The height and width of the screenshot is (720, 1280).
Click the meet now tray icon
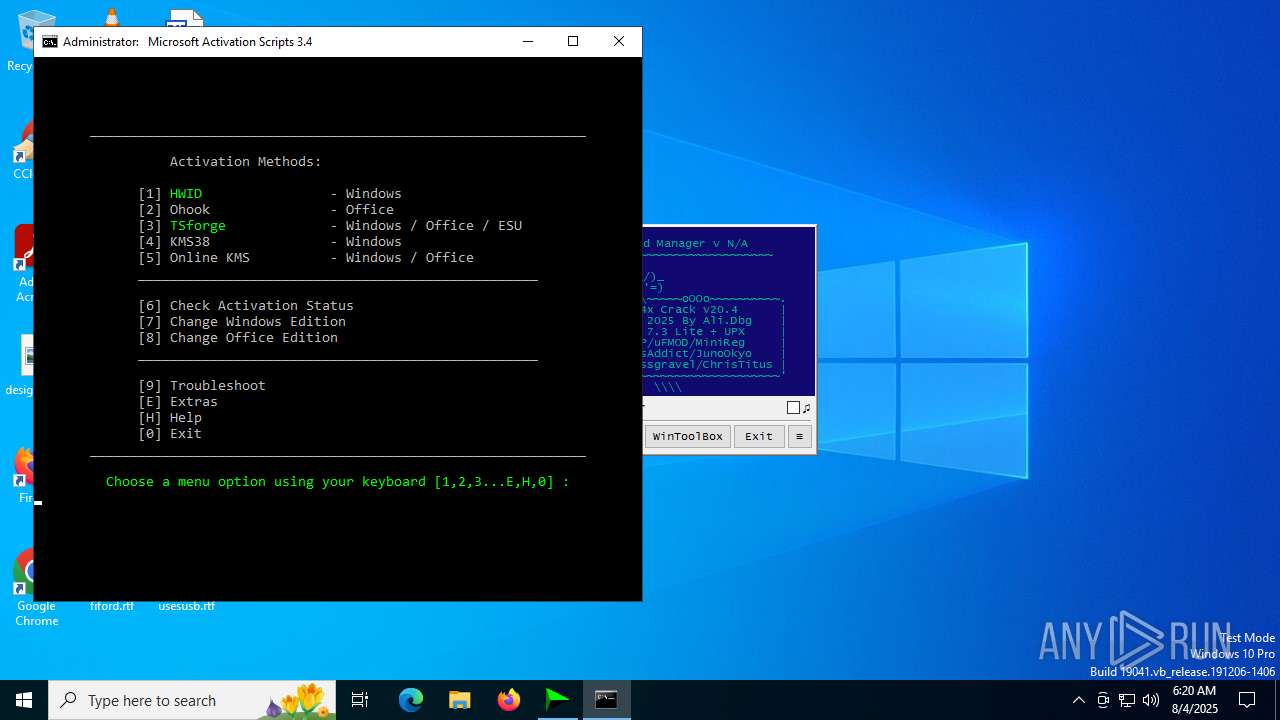tap(1103, 700)
